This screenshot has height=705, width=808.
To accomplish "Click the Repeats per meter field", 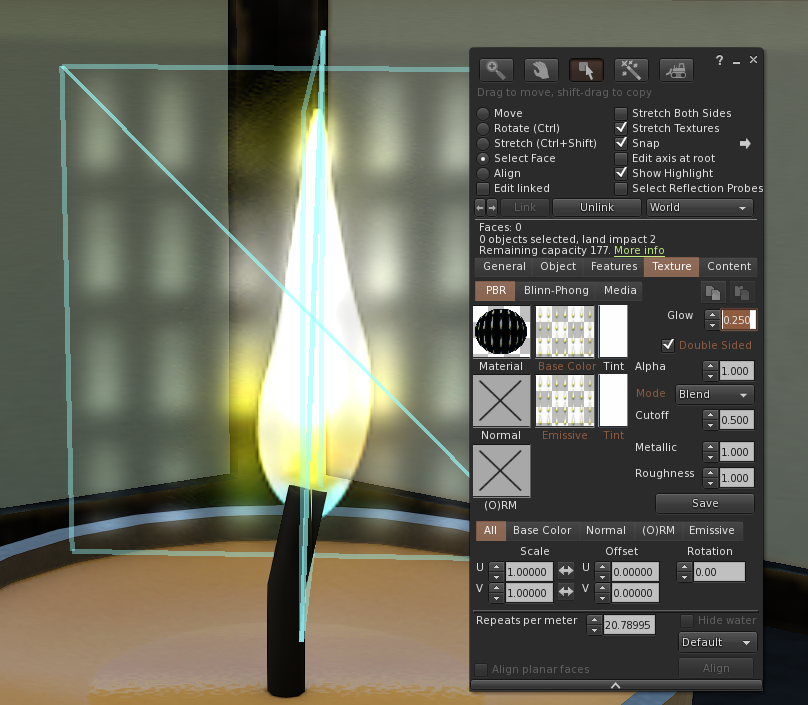I will [x=629, y=625].
